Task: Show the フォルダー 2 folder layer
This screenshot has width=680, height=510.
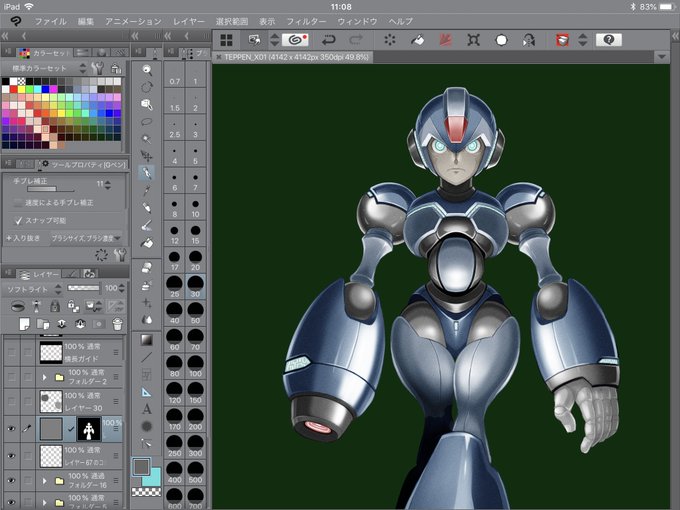Action: pos(11,377)
